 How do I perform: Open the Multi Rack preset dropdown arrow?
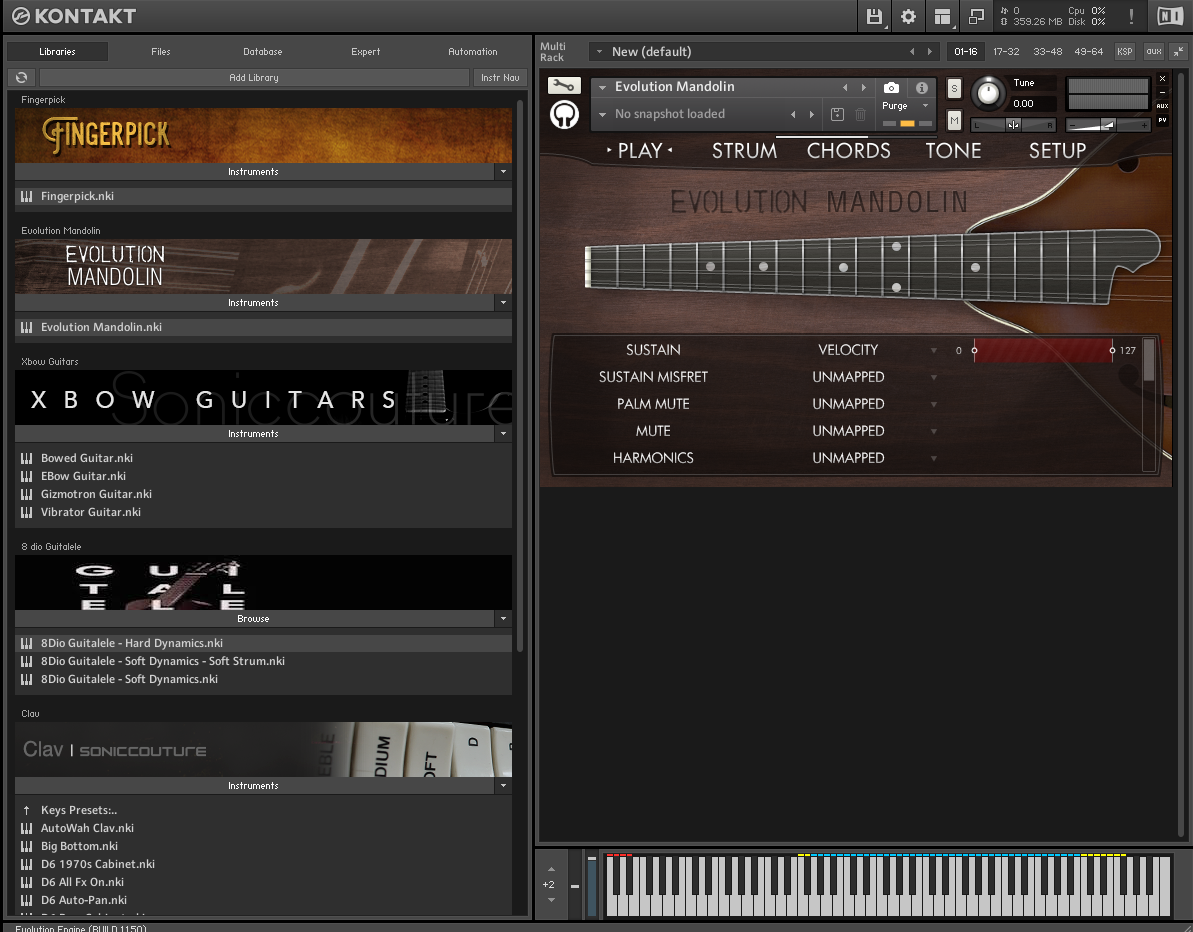[x=600, y=52]
